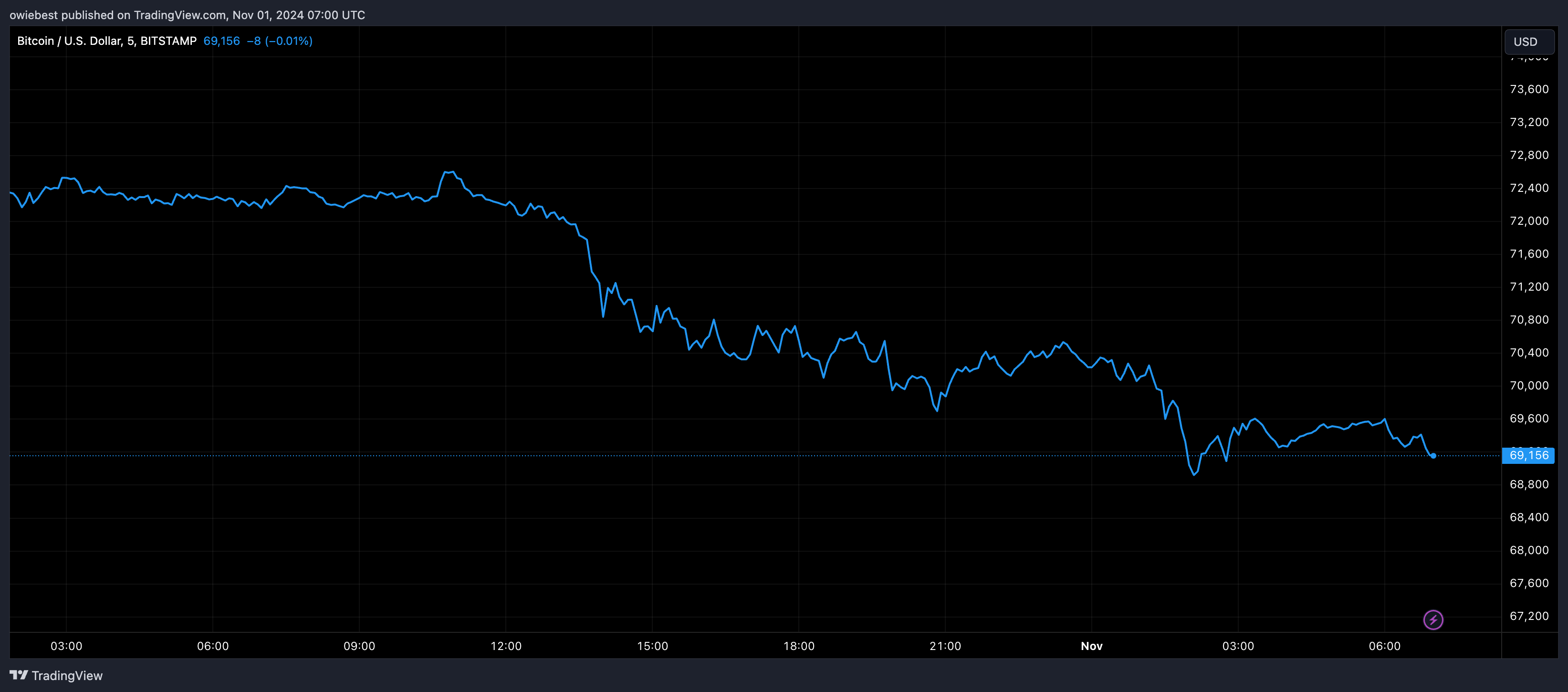Click the 73,600 price axis label
1568x692 pixels.
[x=1529, y=89]
